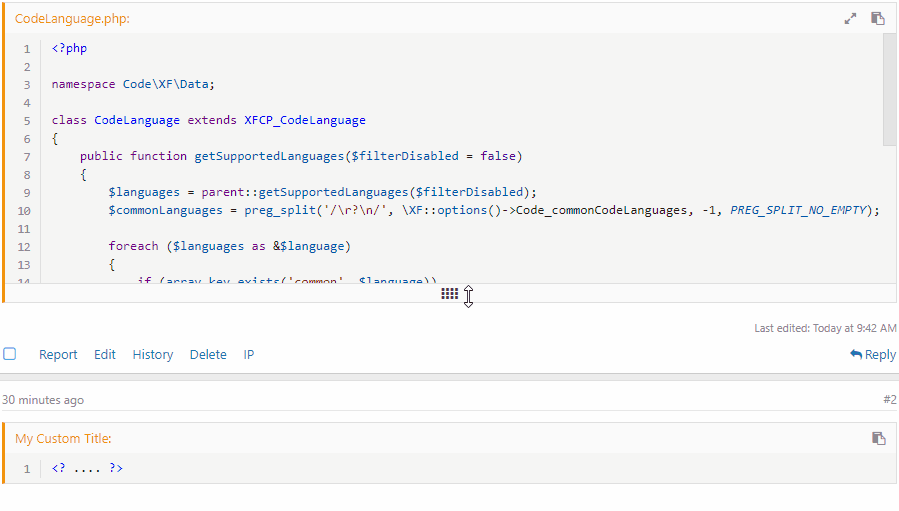Expand CodeLanguage.php code block to fullscreen
This screenshot has height=511, width=899.
pyautogui.click(x=851, y=18)
